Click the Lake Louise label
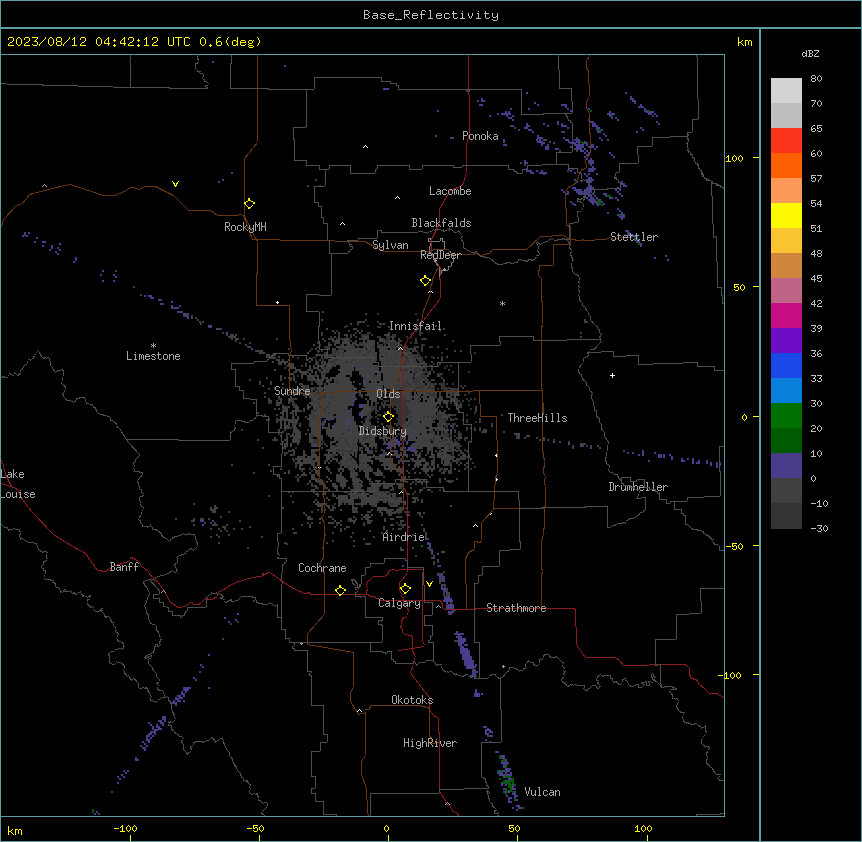Screen dimensions: 862x842 [18, 484]
